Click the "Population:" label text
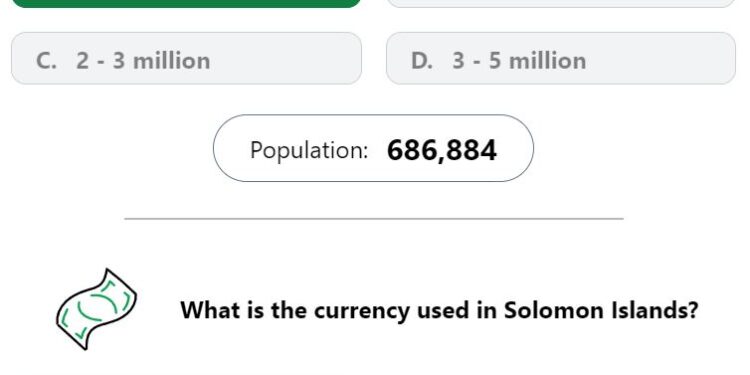Screen dimensions: 750x375 pyautogui.click(x=309, y=150)
